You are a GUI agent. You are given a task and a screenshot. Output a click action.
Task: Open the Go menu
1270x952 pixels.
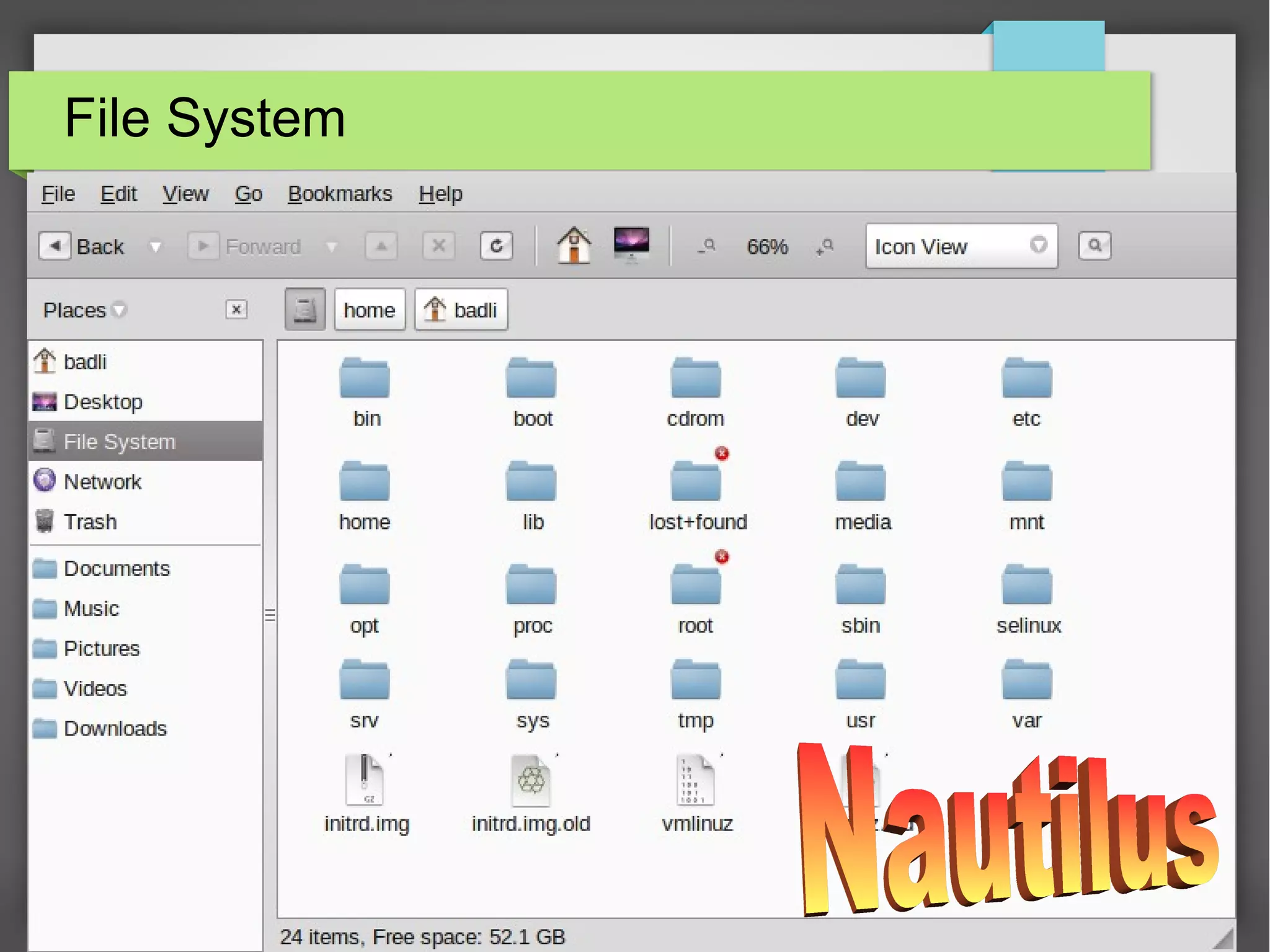[x=249, y=194]
